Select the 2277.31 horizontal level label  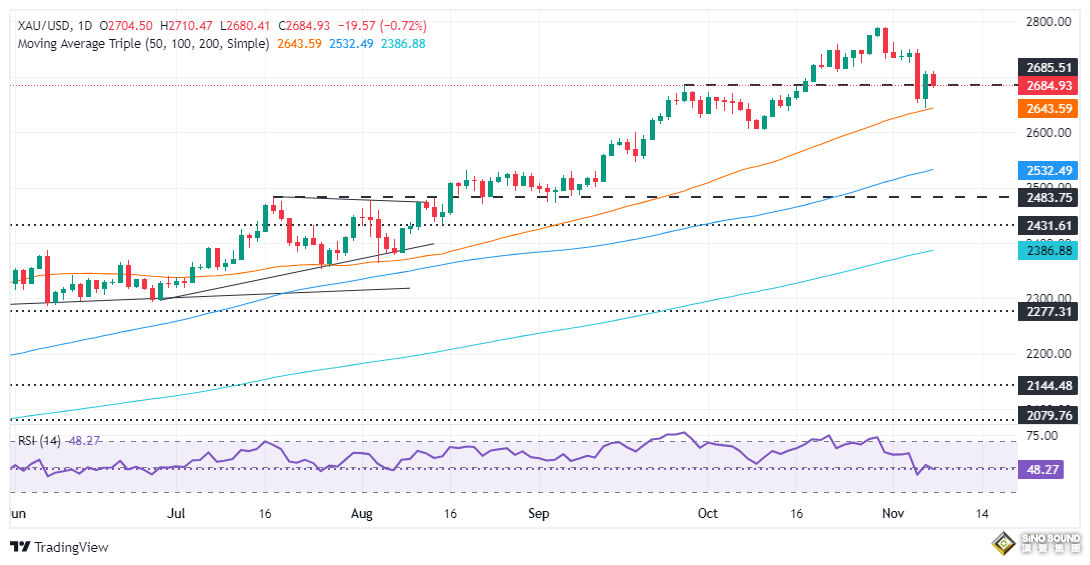pos(1047,311)
